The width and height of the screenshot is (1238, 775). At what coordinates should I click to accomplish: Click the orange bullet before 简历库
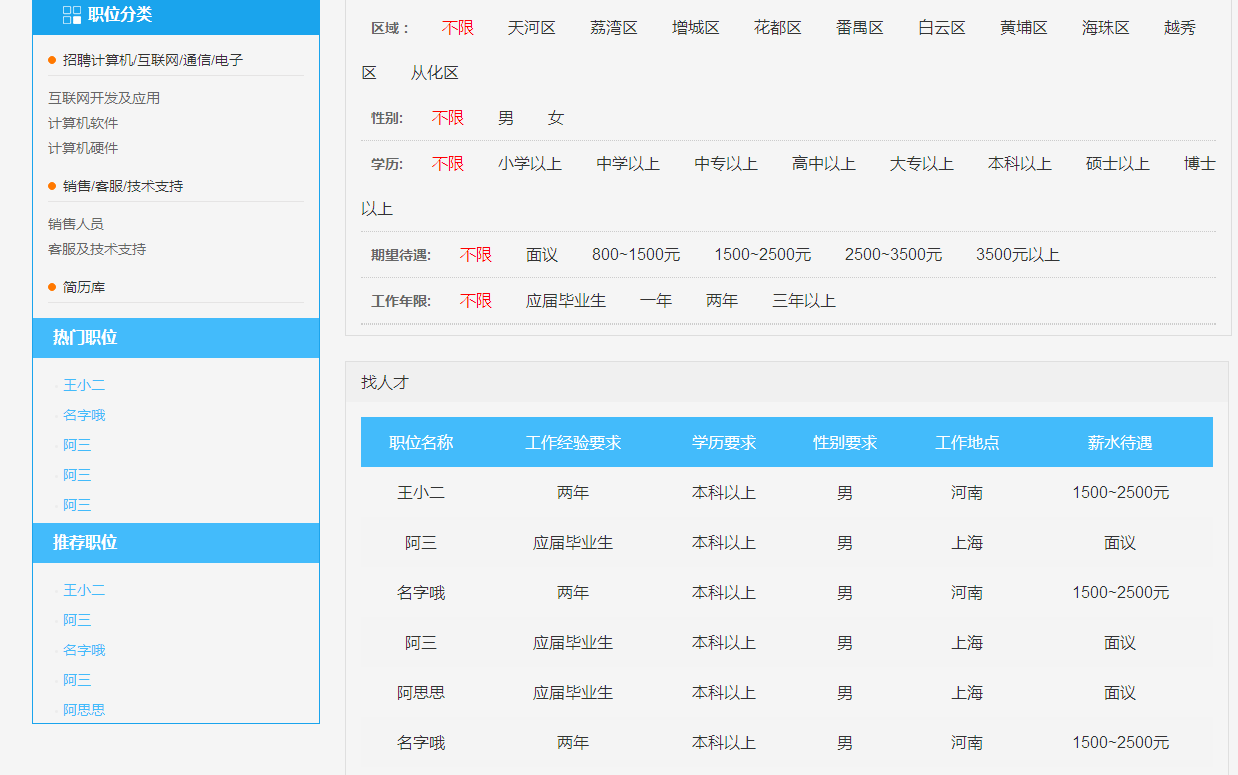(52, 287)
